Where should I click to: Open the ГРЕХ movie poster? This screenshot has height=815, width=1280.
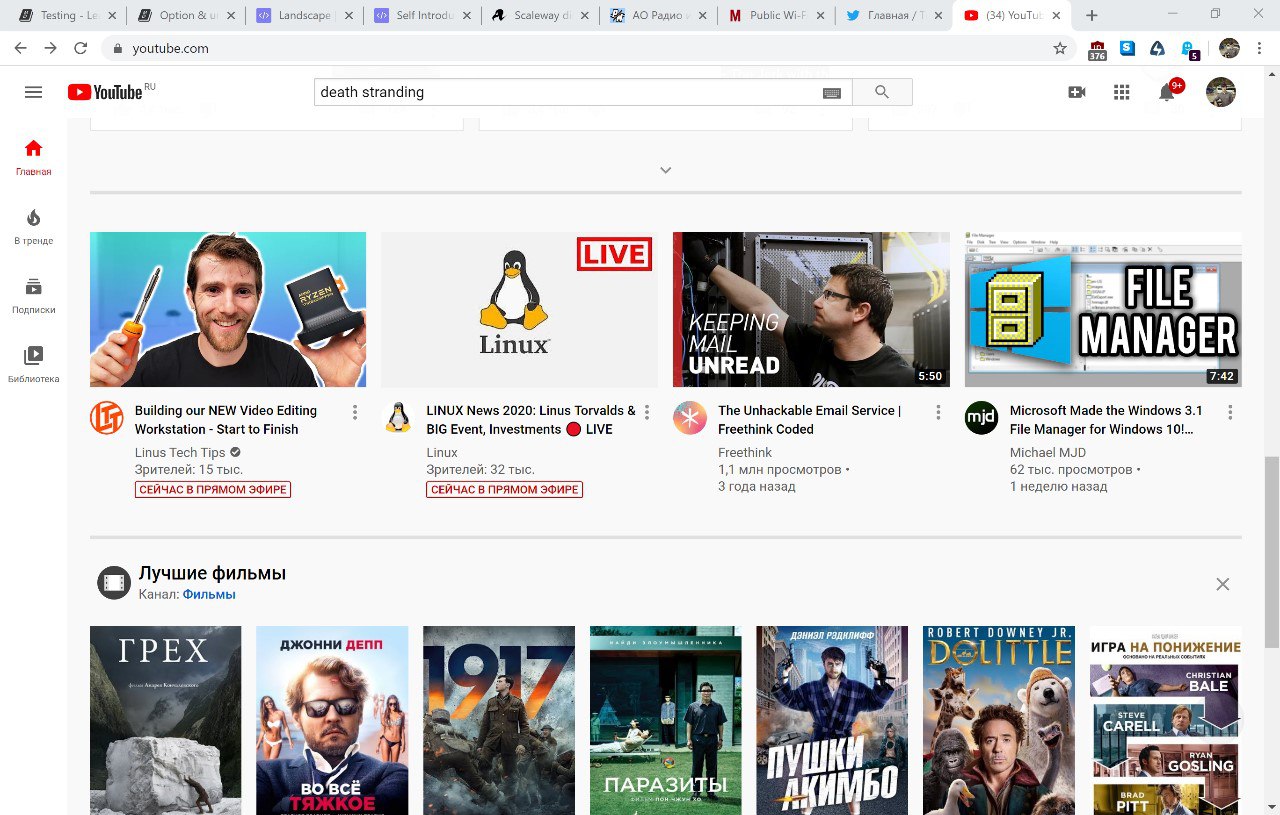pyautogui.click(x=166, y=720)
